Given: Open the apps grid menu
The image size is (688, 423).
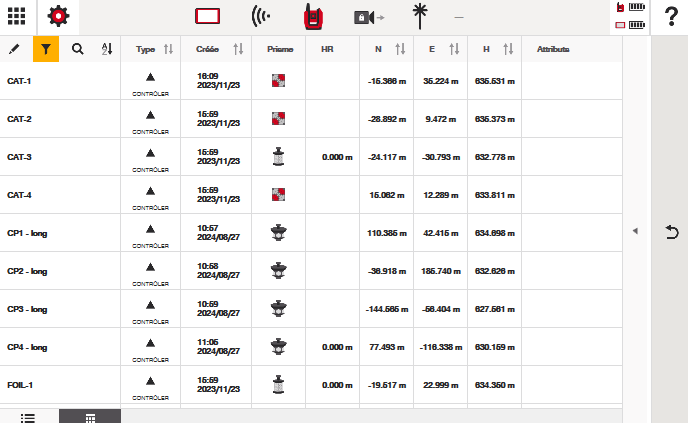Looking at the screenshot, I should [x=17, y=17].
